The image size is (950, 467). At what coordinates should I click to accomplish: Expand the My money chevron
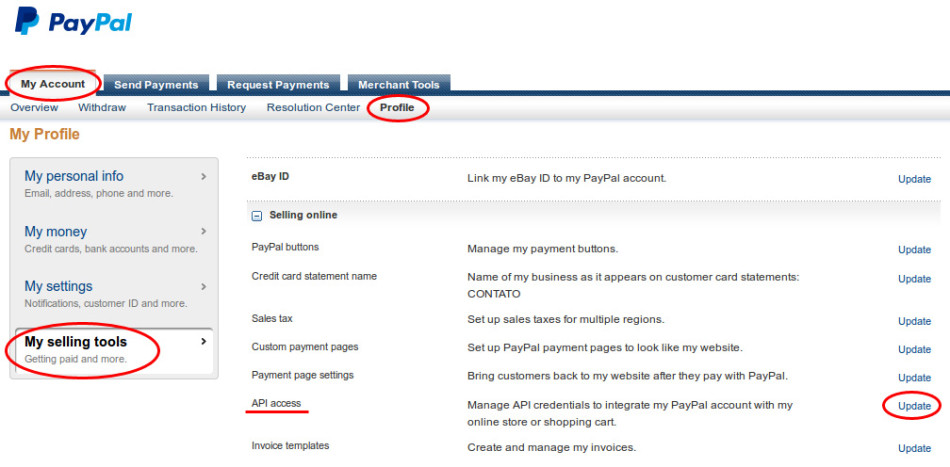204,231
